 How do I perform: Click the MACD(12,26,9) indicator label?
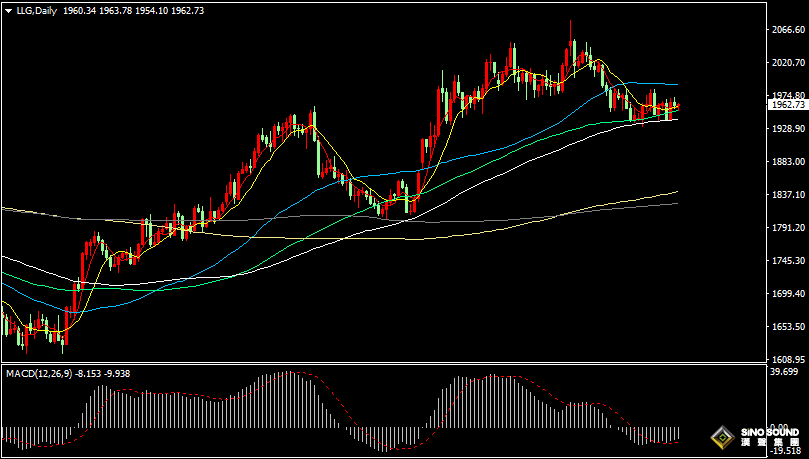click(x=39, y=373)
